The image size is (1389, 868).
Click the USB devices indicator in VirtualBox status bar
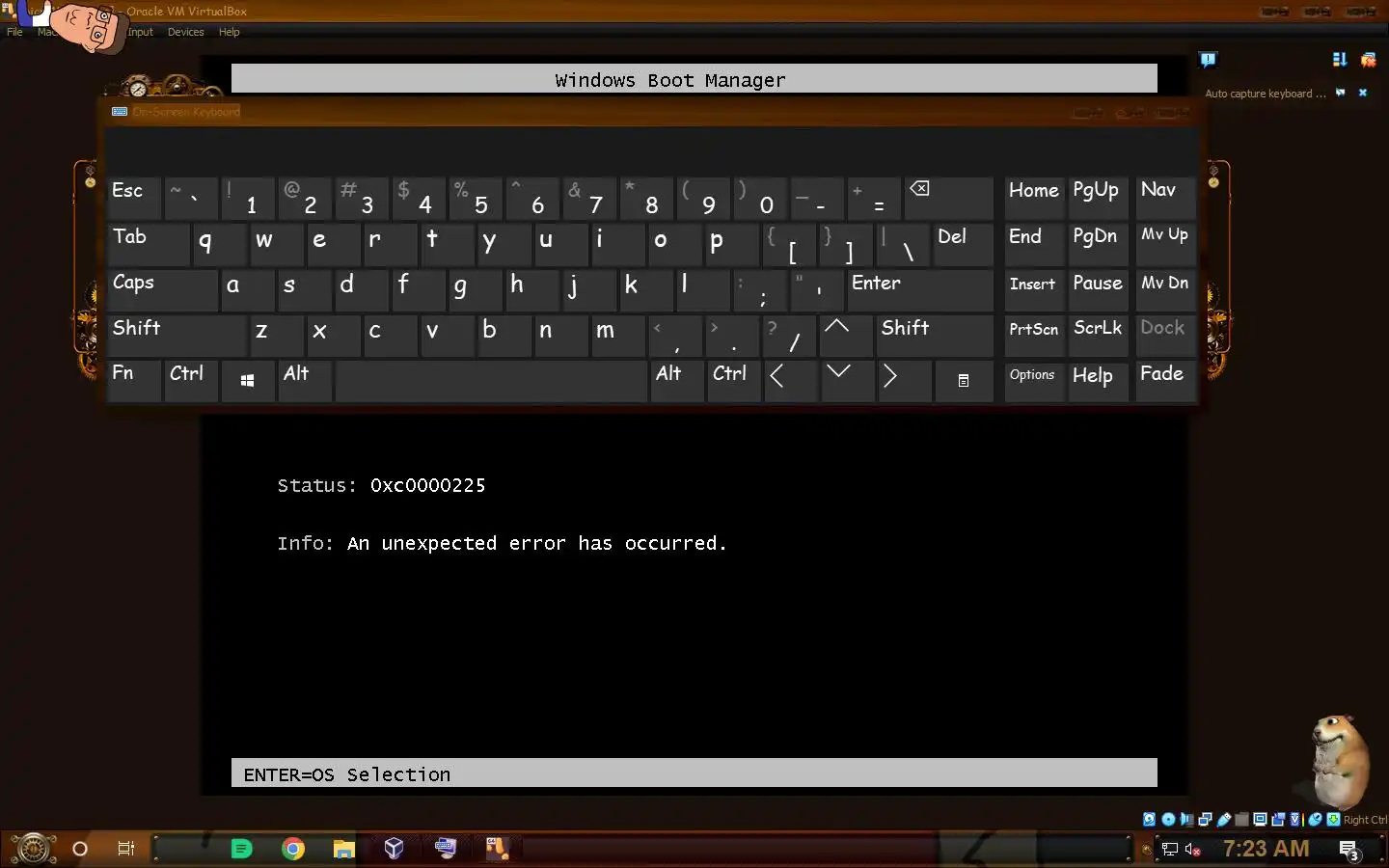[x=1223, y=819]
